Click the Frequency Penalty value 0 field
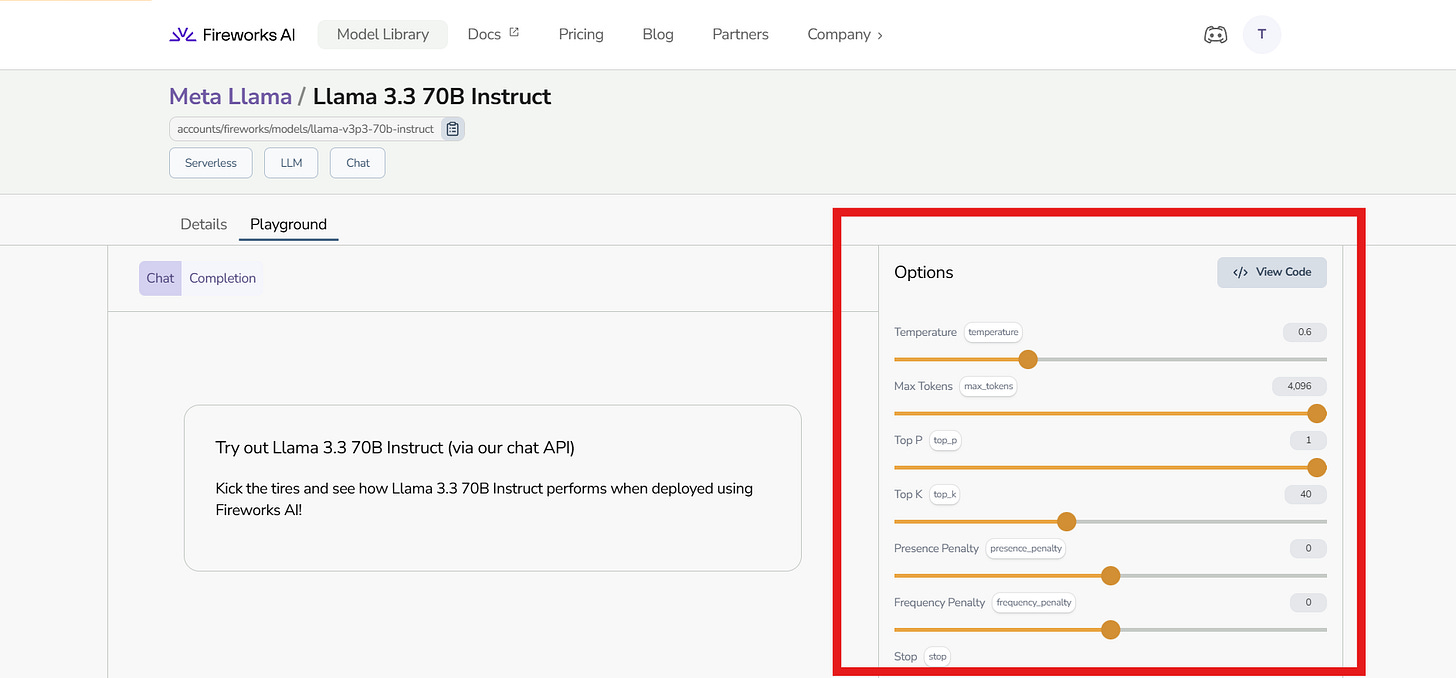Viewport: 1456px width, 678px height. pyautogui.click(x=1308, y=602)
